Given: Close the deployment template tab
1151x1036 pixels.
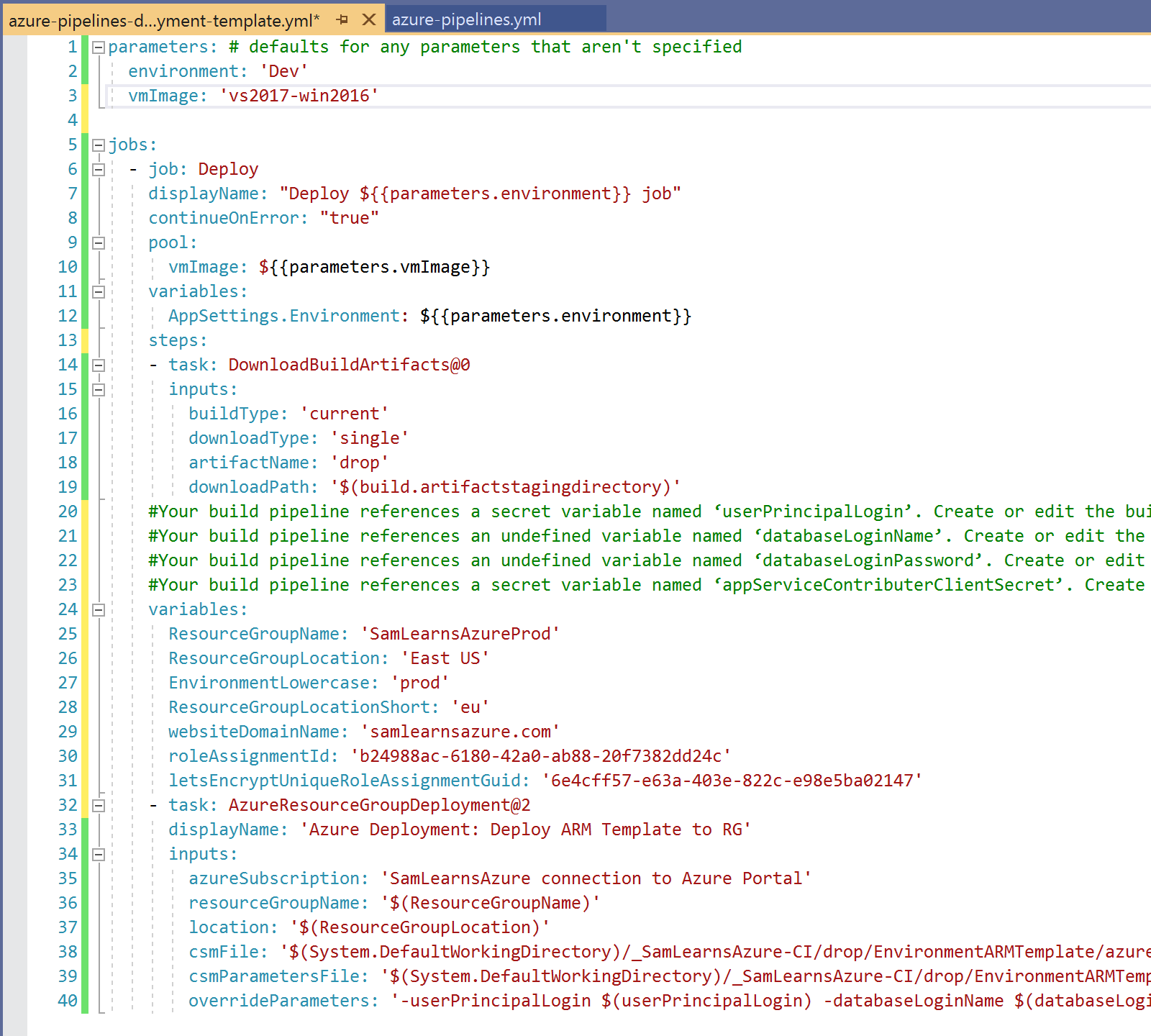Looking at the screenshot, I should 369,19.
